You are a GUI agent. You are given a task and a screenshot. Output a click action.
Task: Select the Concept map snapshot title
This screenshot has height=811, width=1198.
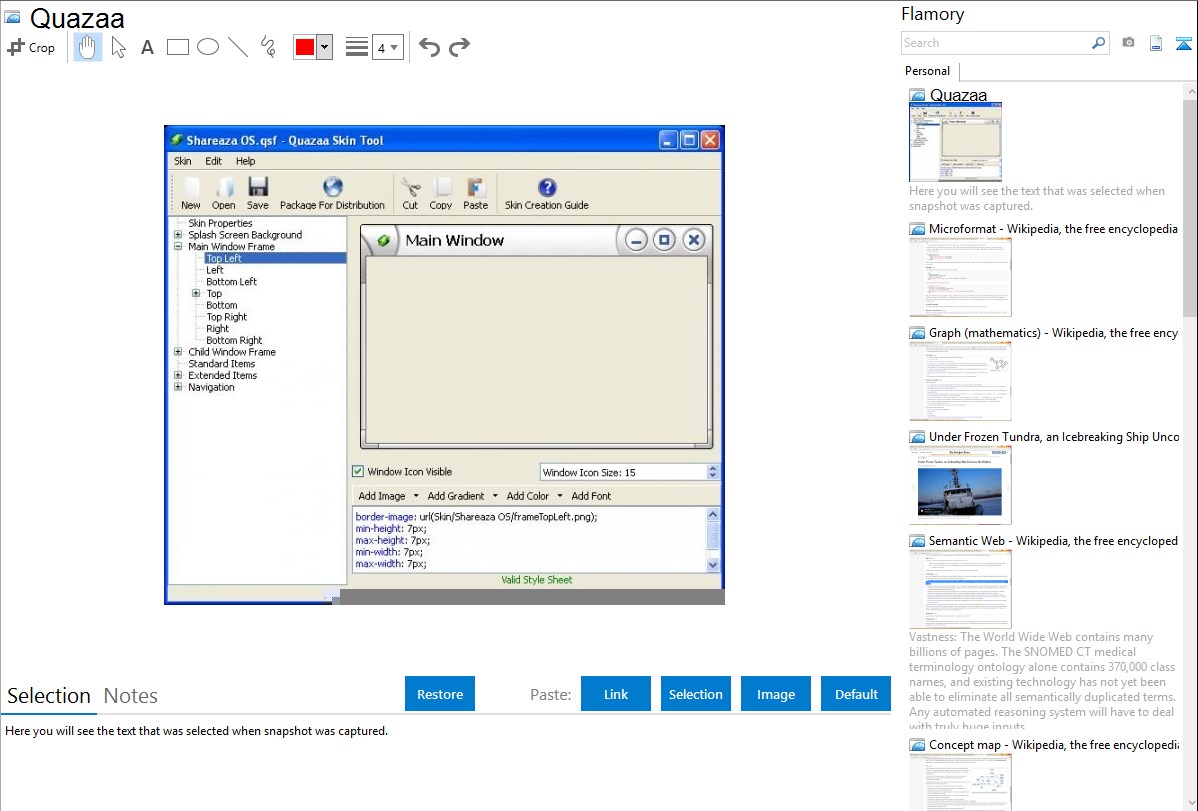[1054, 745]
